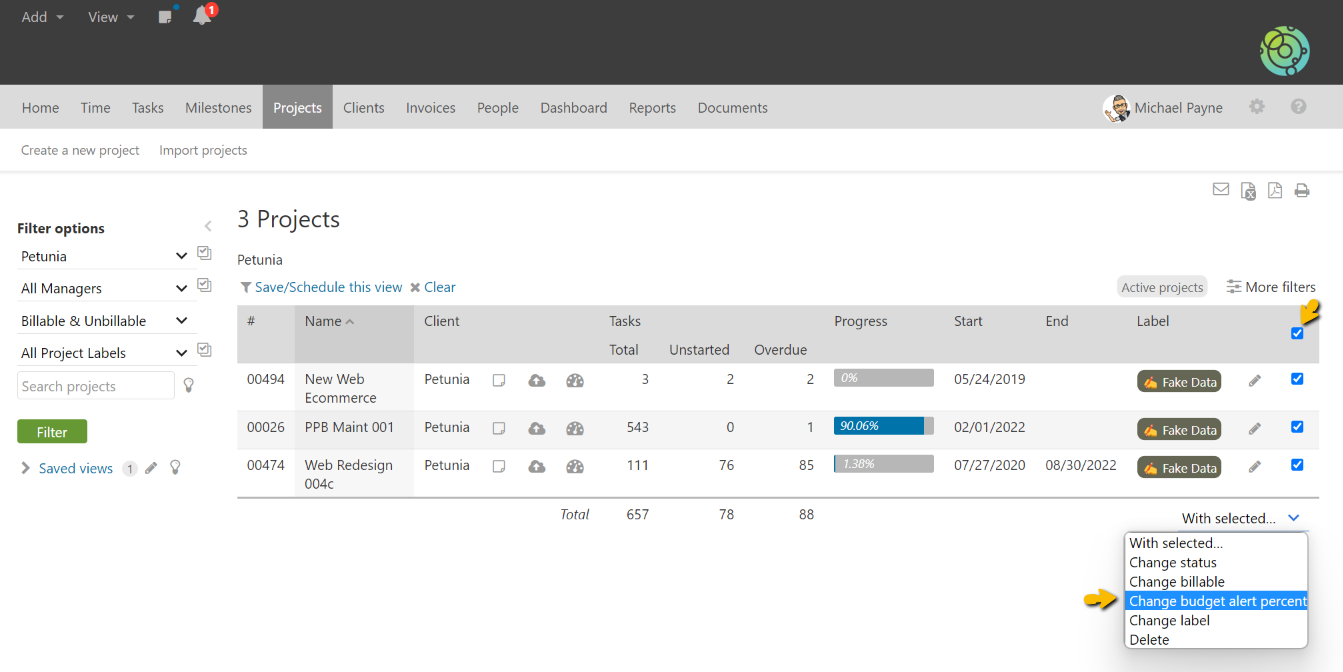Click pencil edit icon for Web Redesign 004c
Screen dimensions: 1343x672
click(x=1255, y=466)
